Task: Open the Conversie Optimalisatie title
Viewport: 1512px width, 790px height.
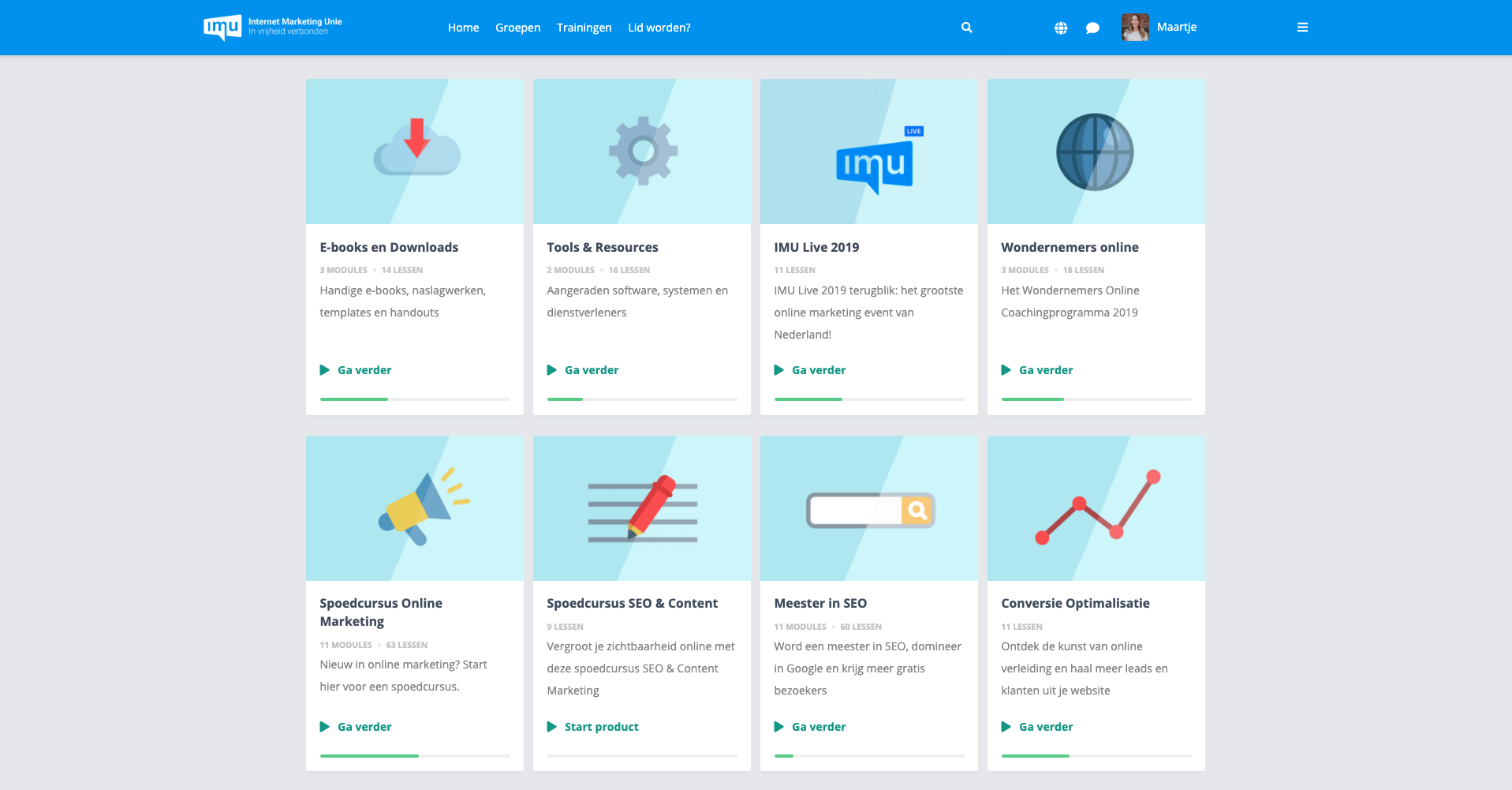Action: [1075, 603]
